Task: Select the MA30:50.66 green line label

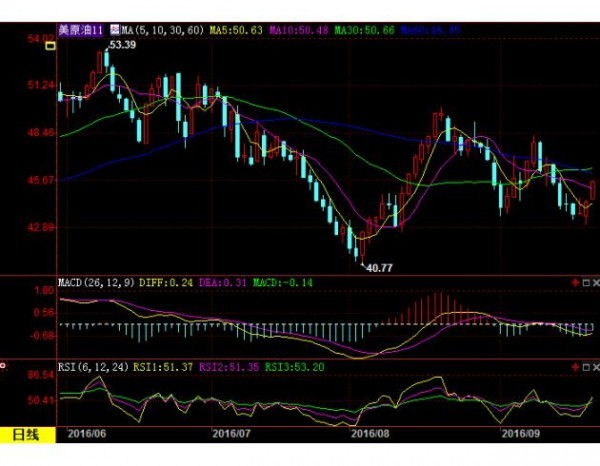Action: [x=367, y=31]
